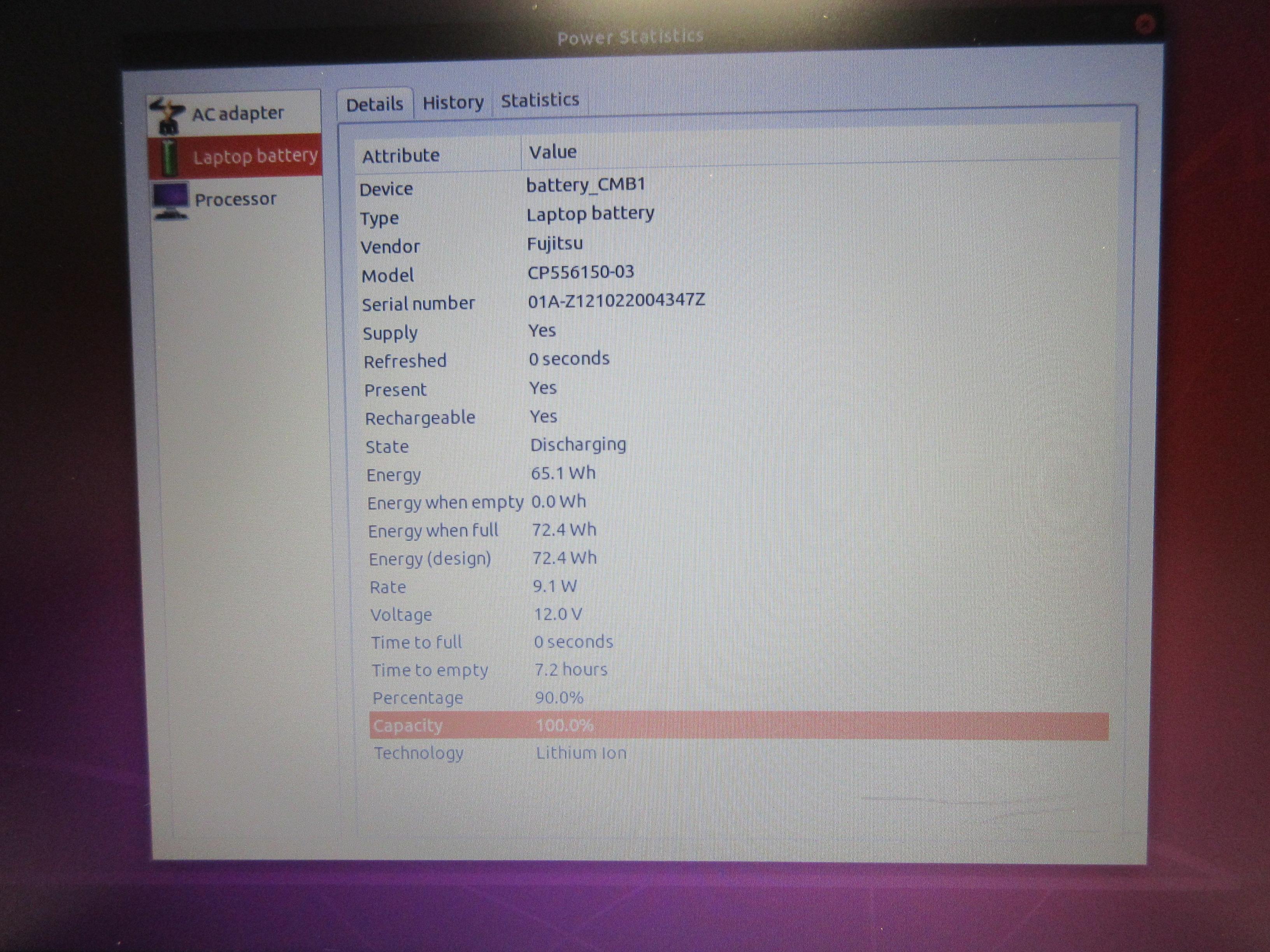Click the Vendor value Fujitsu
Image resolution: width=1270 pixels, height=952 pixels.
(554, 244)
